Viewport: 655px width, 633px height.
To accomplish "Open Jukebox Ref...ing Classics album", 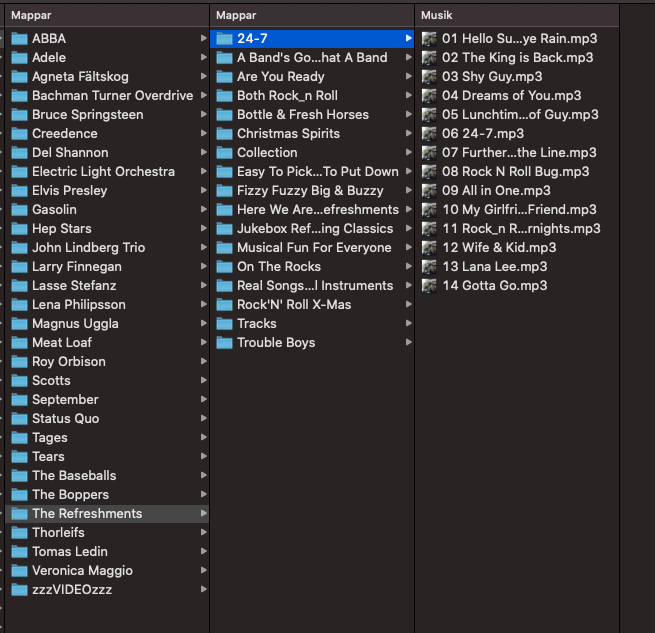I will (x=312, y=229).
